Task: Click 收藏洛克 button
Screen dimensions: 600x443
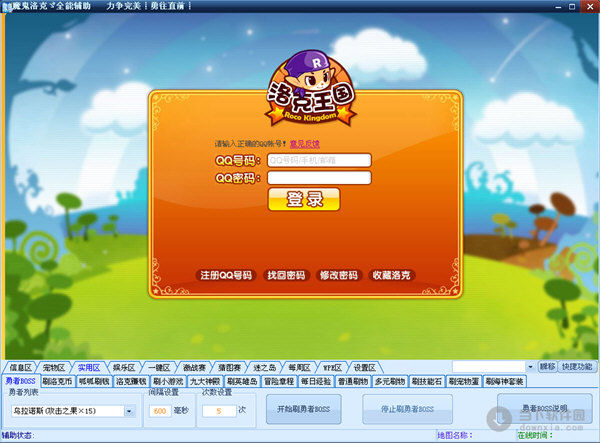Action: click(391, 275)
